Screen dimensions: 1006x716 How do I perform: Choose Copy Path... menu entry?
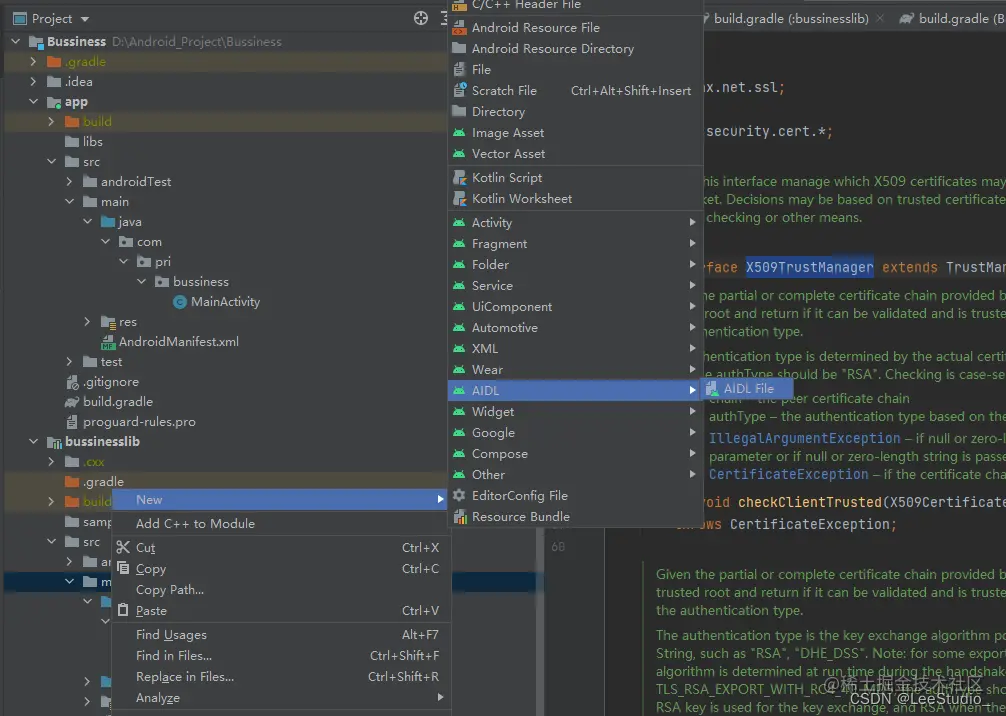pyautogui.click(x=280, y=590)
